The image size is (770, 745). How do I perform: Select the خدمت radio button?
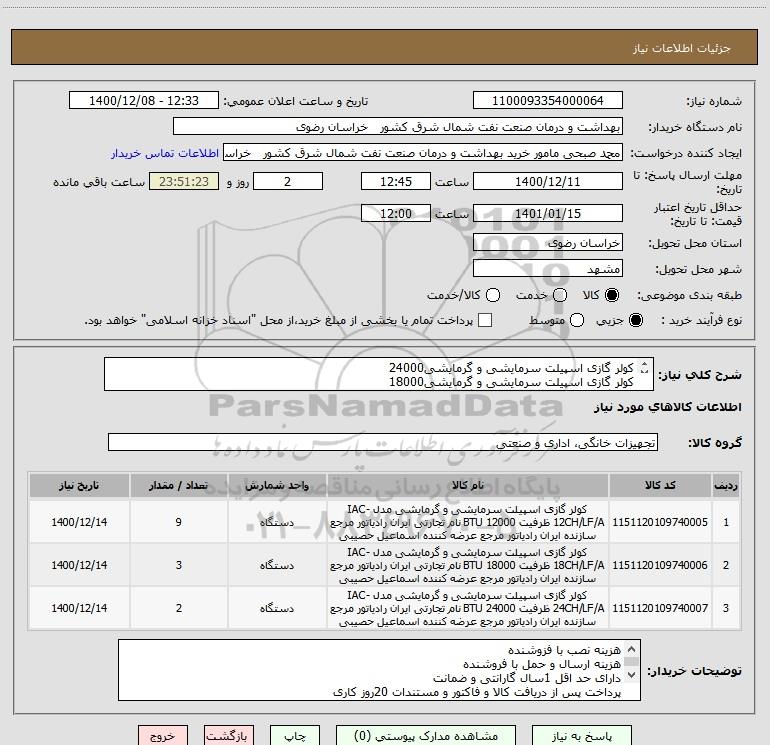pos(560,295)
